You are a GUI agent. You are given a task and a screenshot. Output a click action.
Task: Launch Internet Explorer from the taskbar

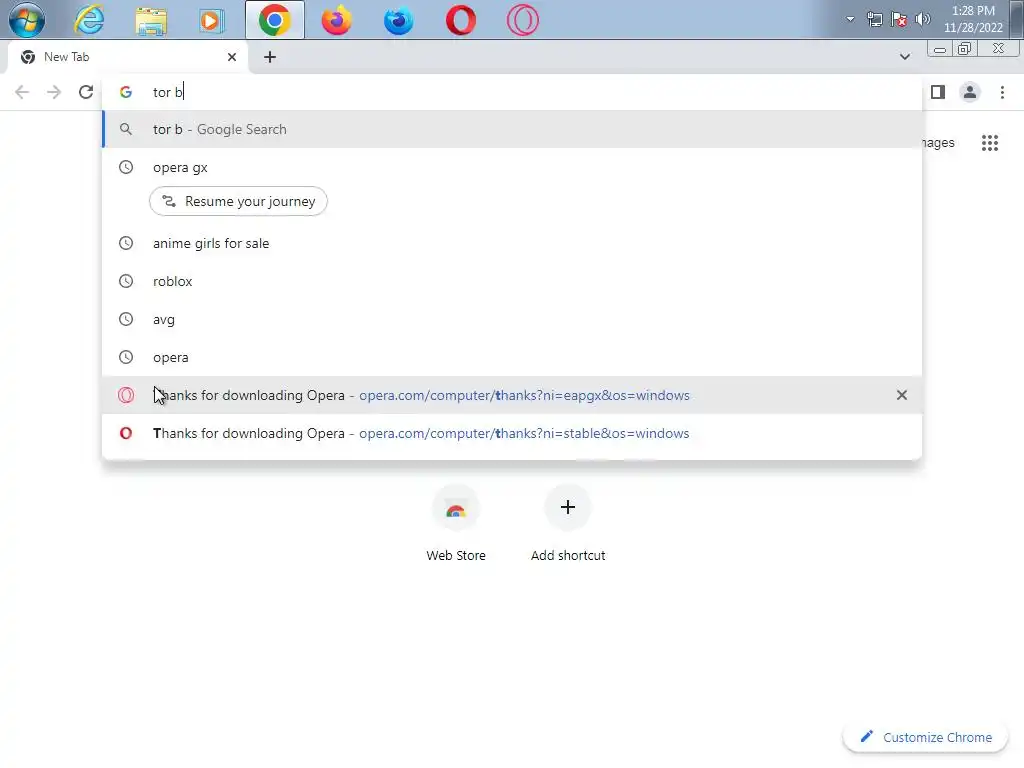89,20
